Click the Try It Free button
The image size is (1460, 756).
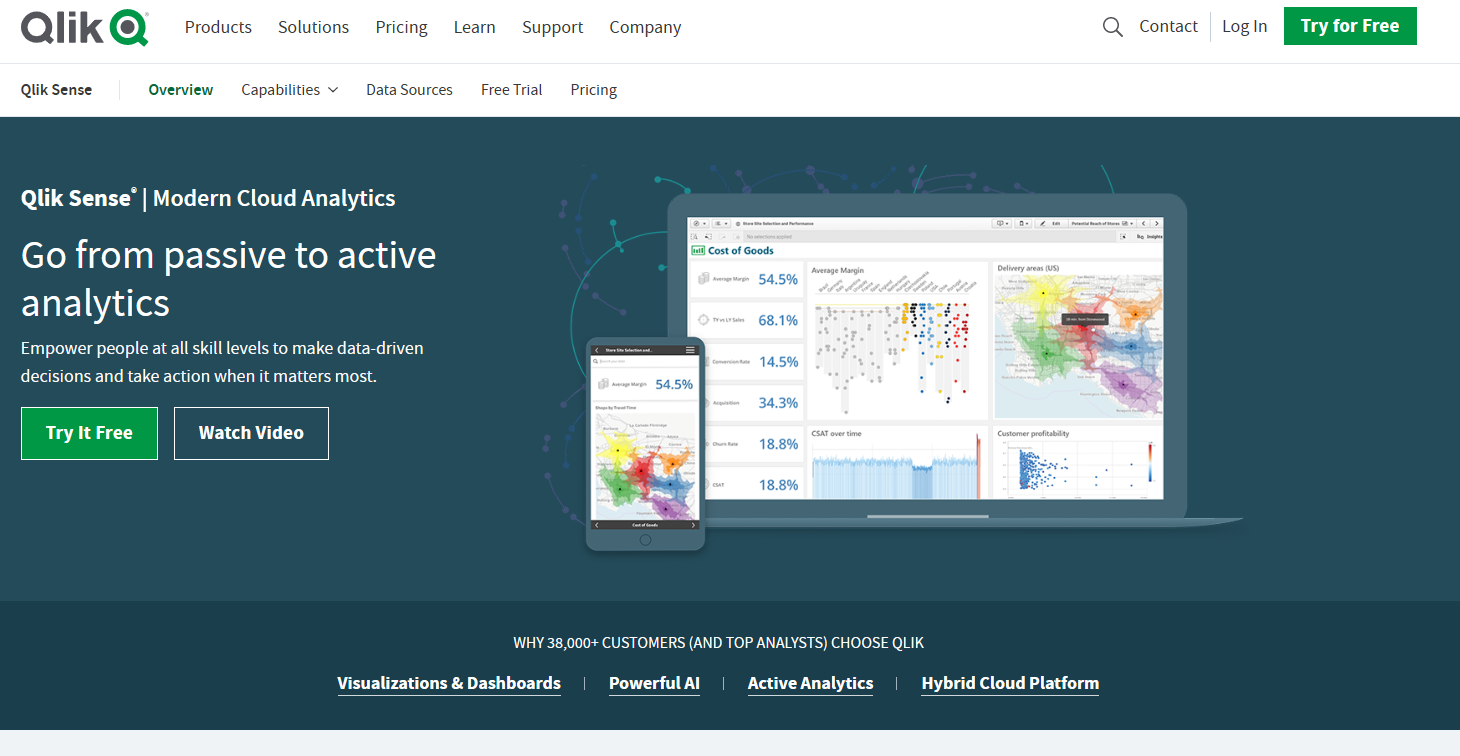click(89, 433)
